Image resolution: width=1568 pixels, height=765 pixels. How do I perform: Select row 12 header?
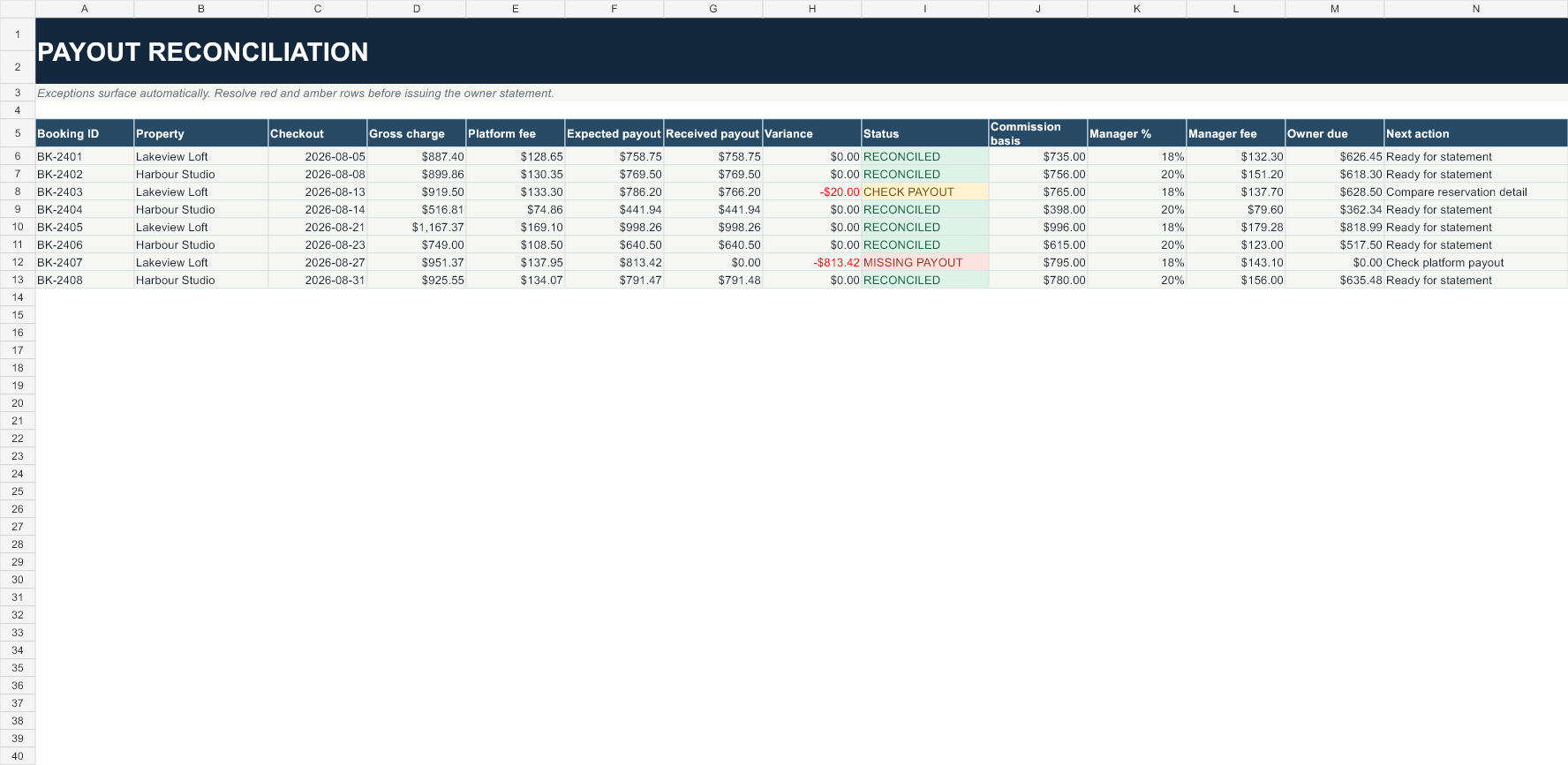click(18, 262)
